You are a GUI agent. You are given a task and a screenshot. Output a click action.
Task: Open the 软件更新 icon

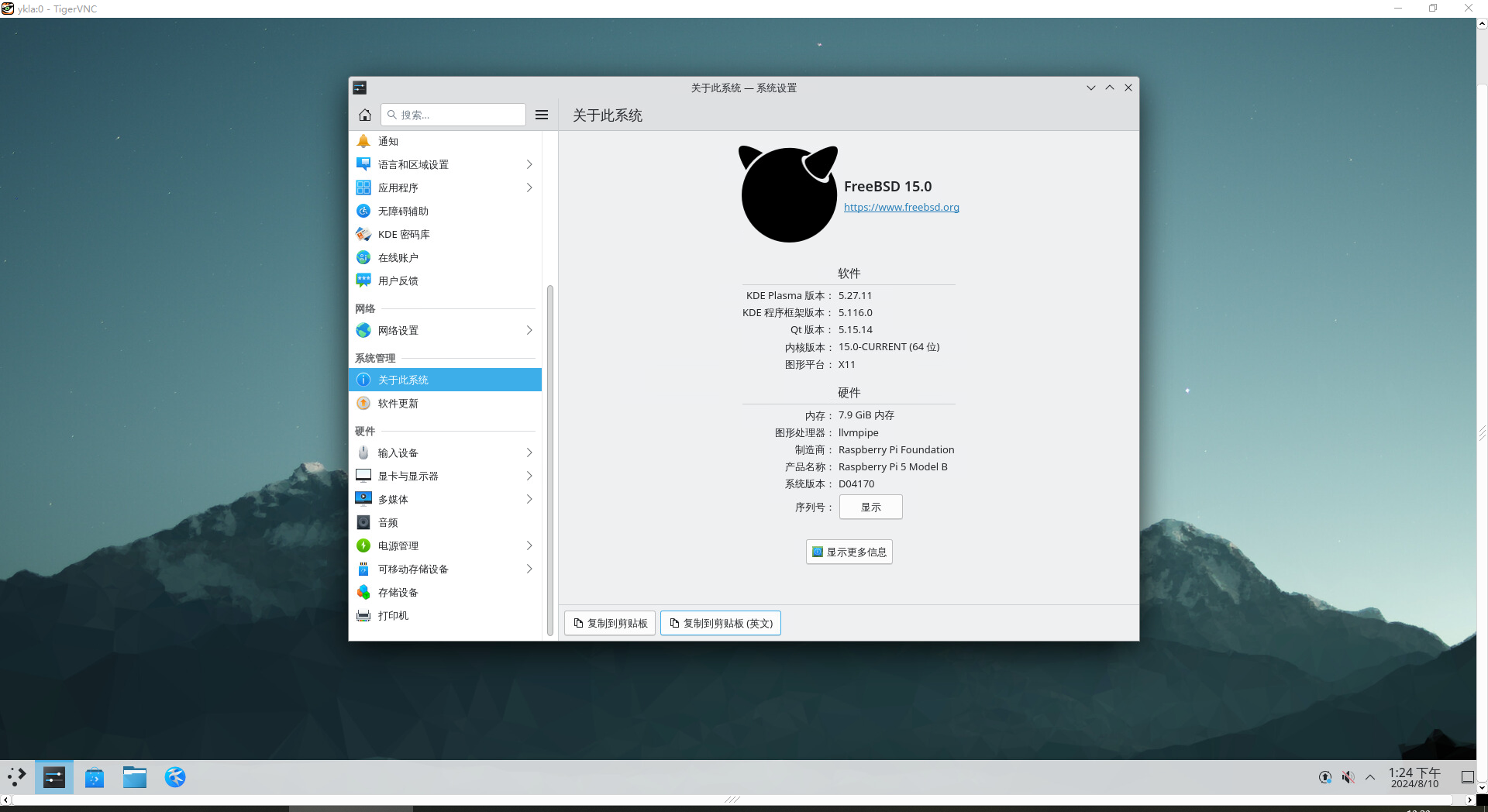point(363,403)
